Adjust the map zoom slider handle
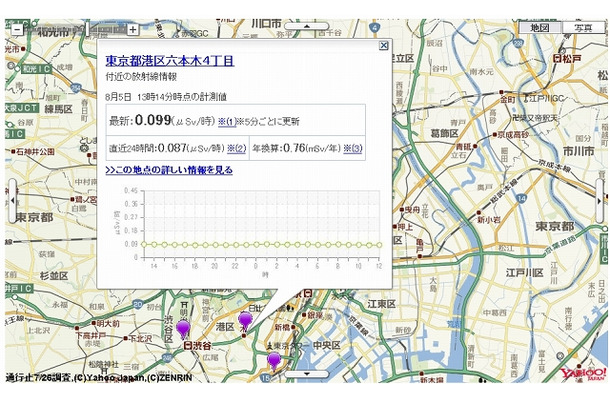Viewport: 610px width, 400px height. pyautogui.click(x=88, y=29)
